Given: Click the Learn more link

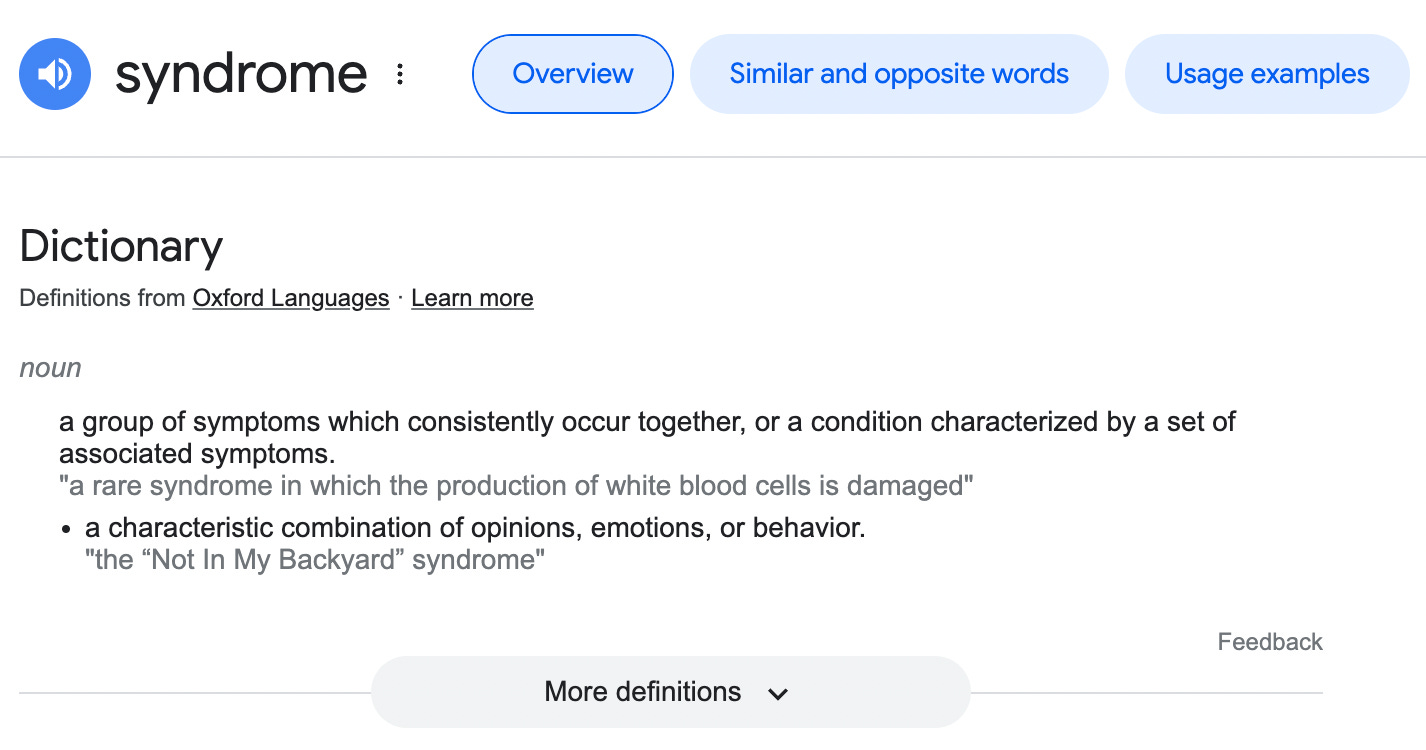Looking at the screenshot, I should pyautogui.click(x=472, y=298).
